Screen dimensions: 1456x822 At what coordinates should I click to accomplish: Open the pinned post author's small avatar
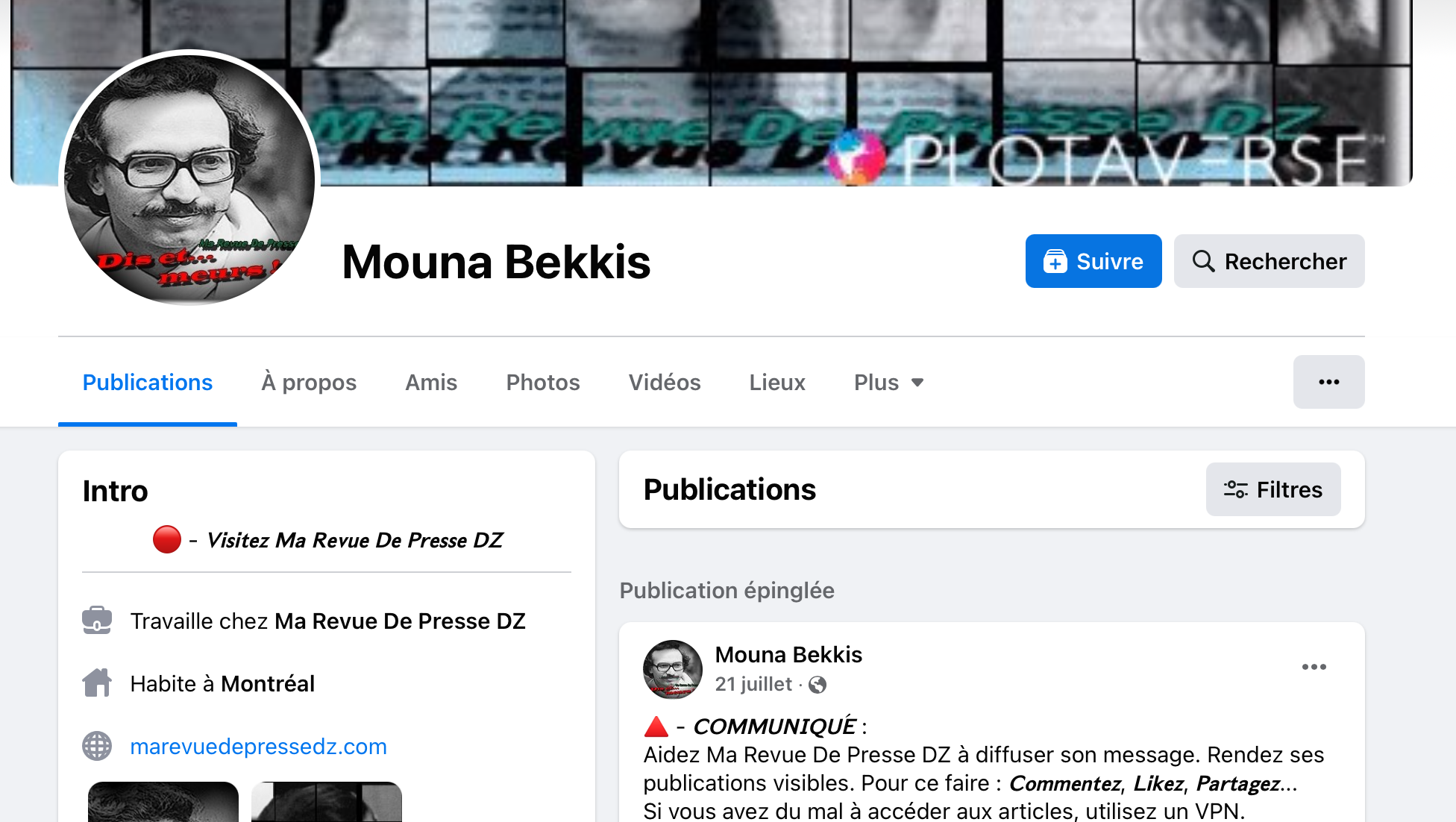click(673, 669)
